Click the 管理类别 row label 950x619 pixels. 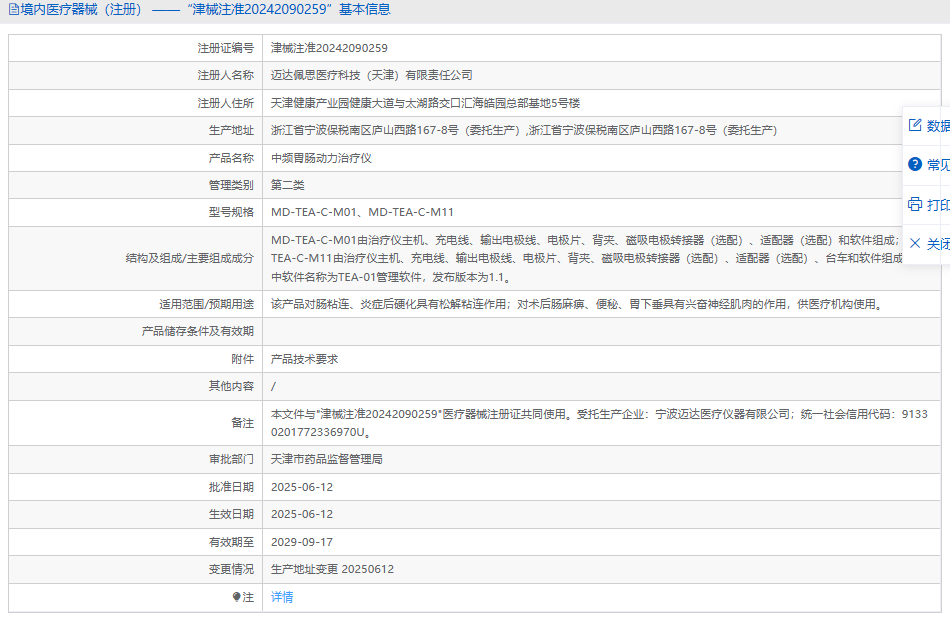click(x=231, y=185)
